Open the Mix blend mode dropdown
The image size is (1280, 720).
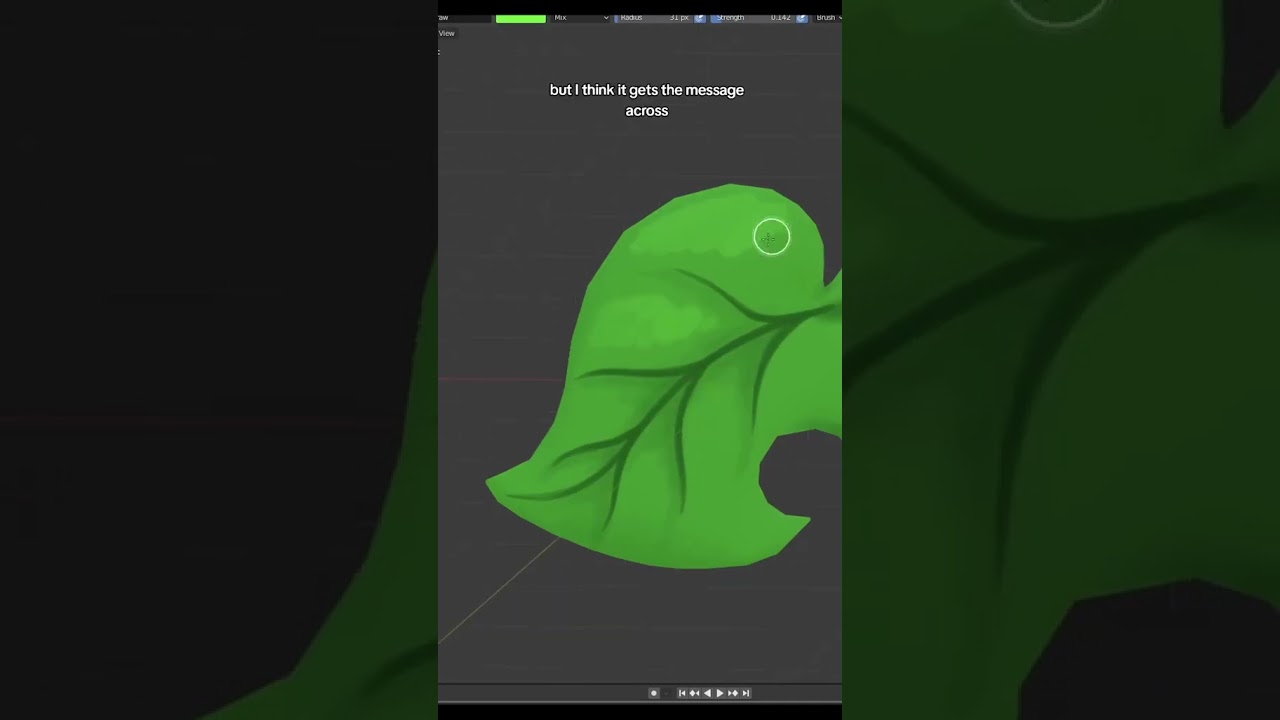[x=581, y=18]
